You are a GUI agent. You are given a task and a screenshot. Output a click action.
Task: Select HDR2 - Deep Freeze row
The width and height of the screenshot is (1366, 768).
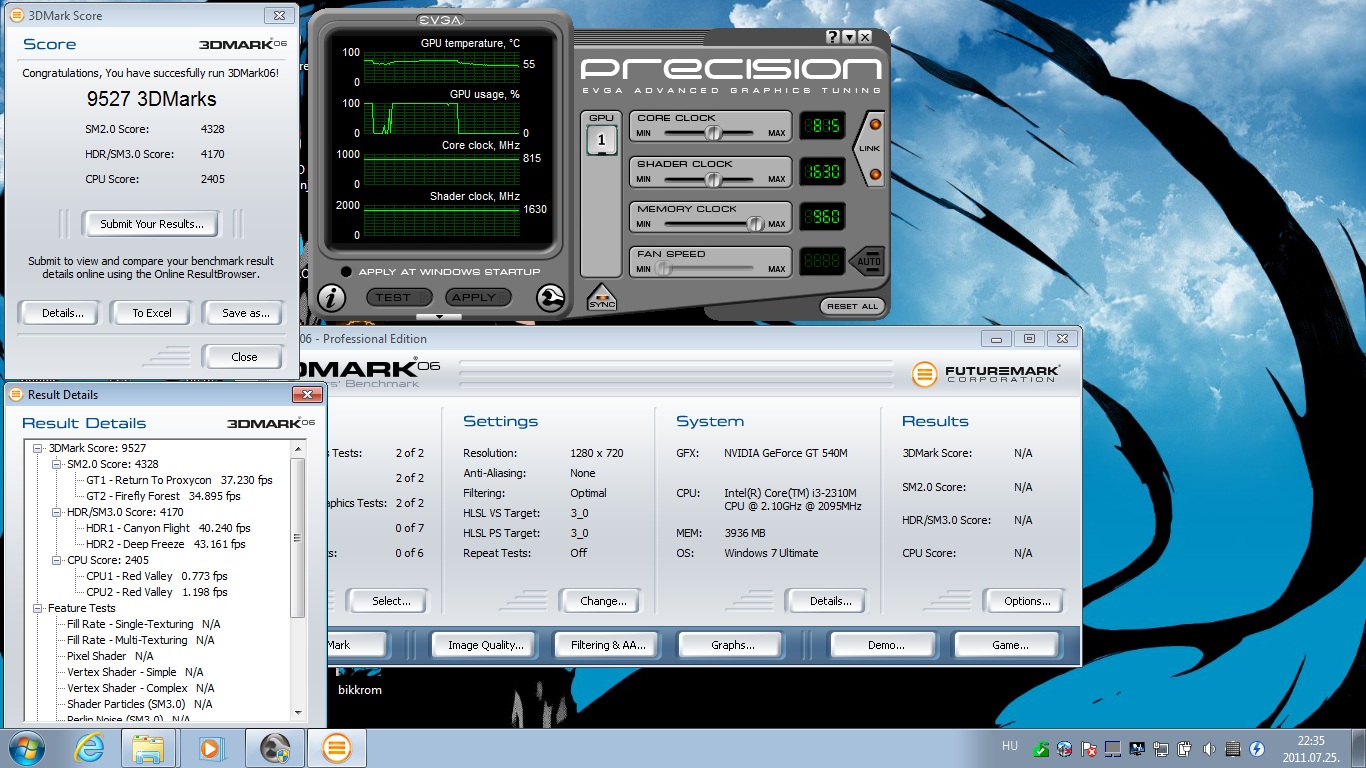click(x=166, y=544)
